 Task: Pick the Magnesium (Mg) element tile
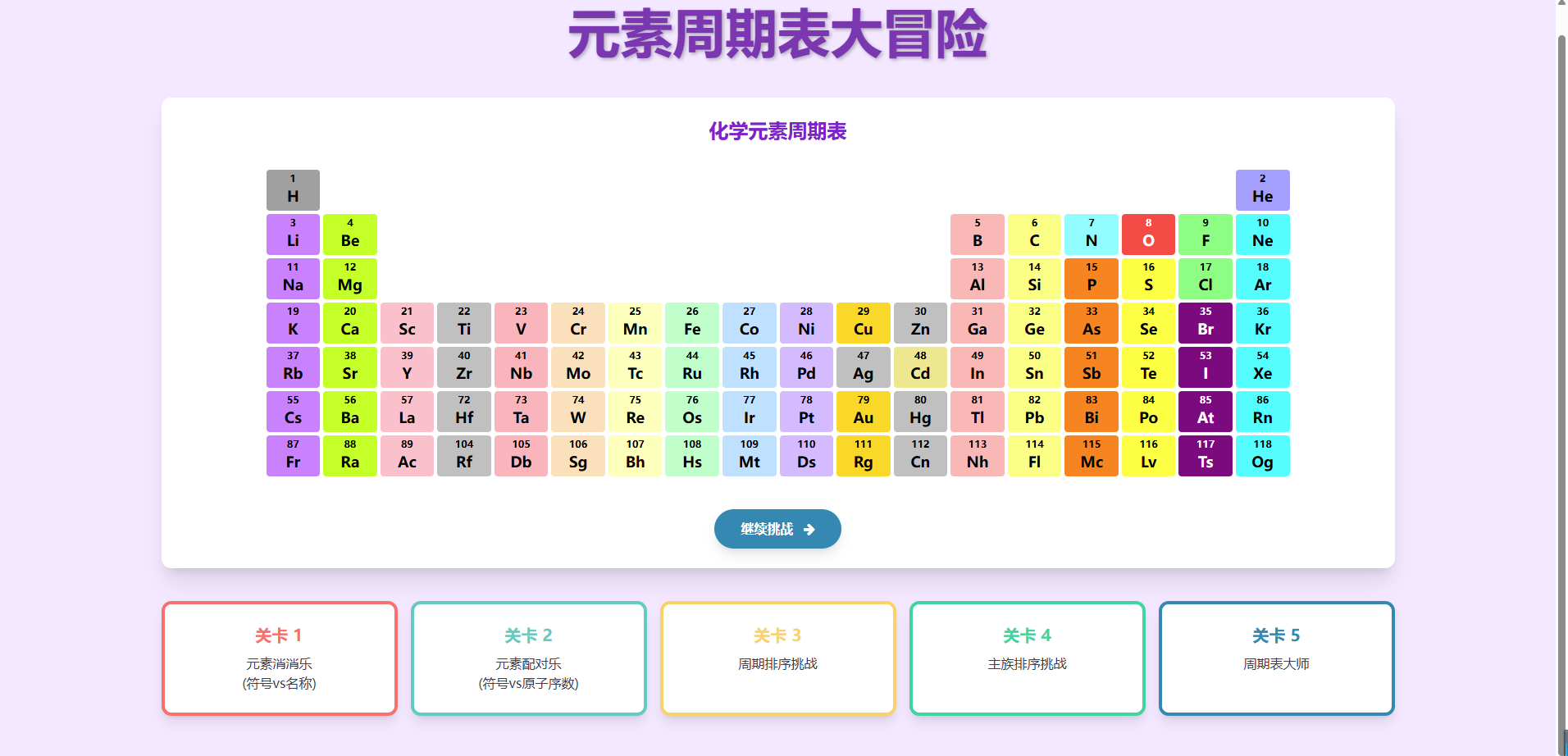pyautogui.click(x=349, y=279)
